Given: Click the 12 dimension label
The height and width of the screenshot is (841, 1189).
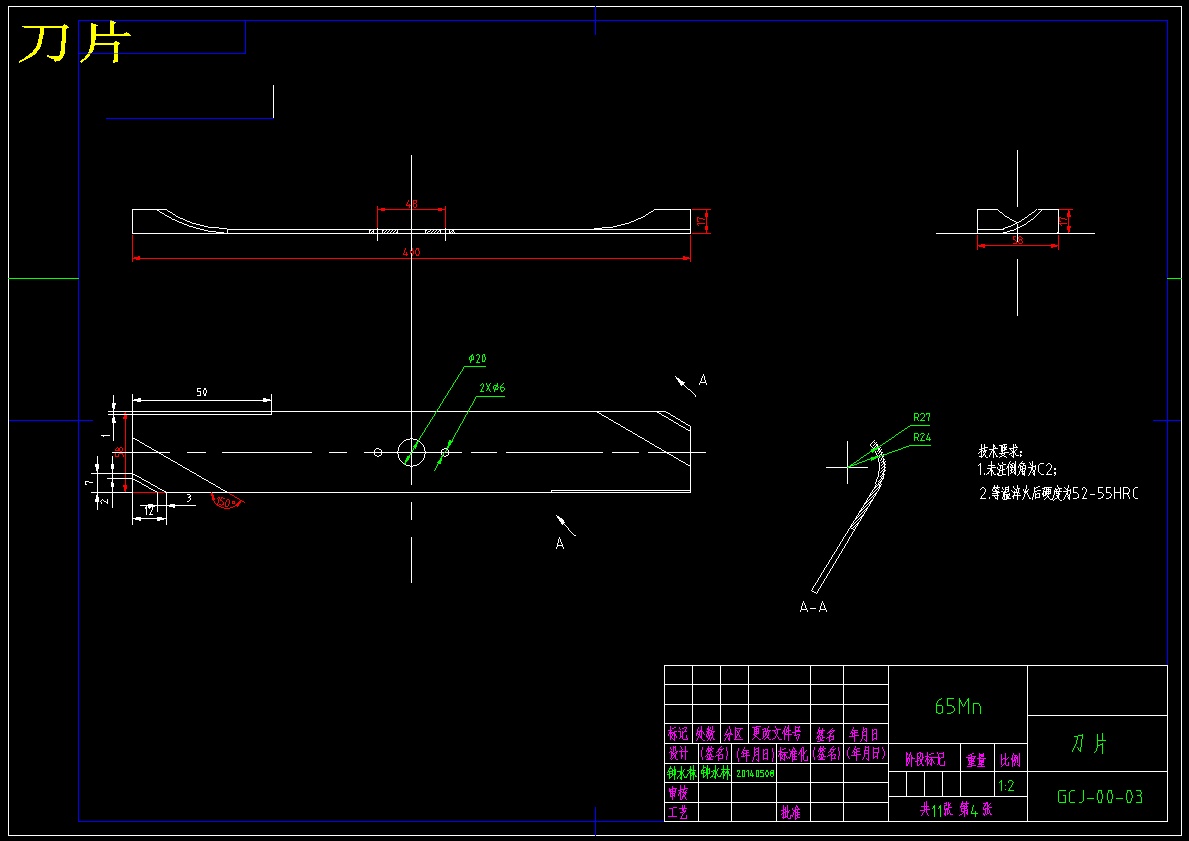Looking at the screenshot, I should 149,511.
